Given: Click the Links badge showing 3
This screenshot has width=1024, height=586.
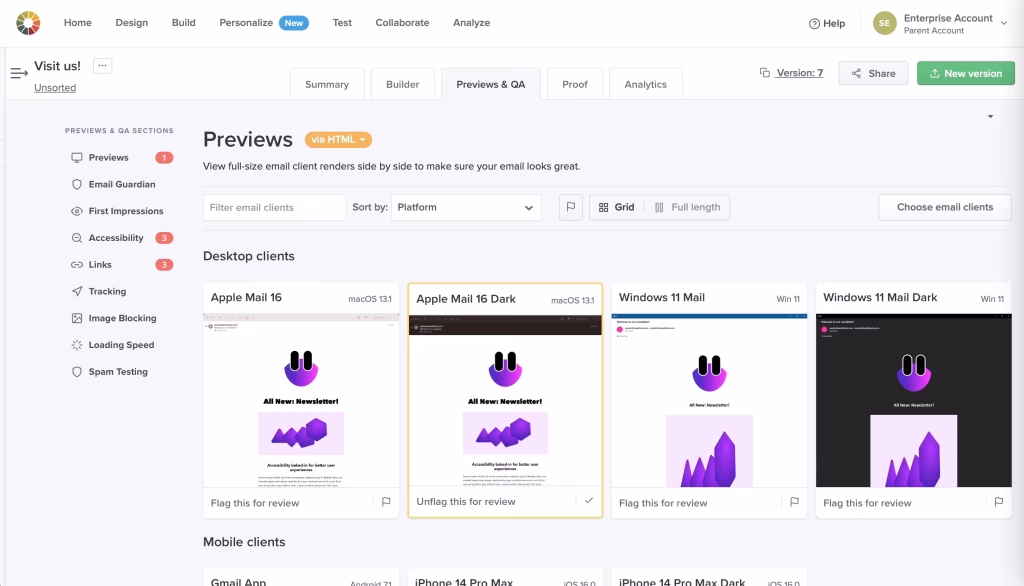Looking at the screenshot, I should [x=164, y=265].
